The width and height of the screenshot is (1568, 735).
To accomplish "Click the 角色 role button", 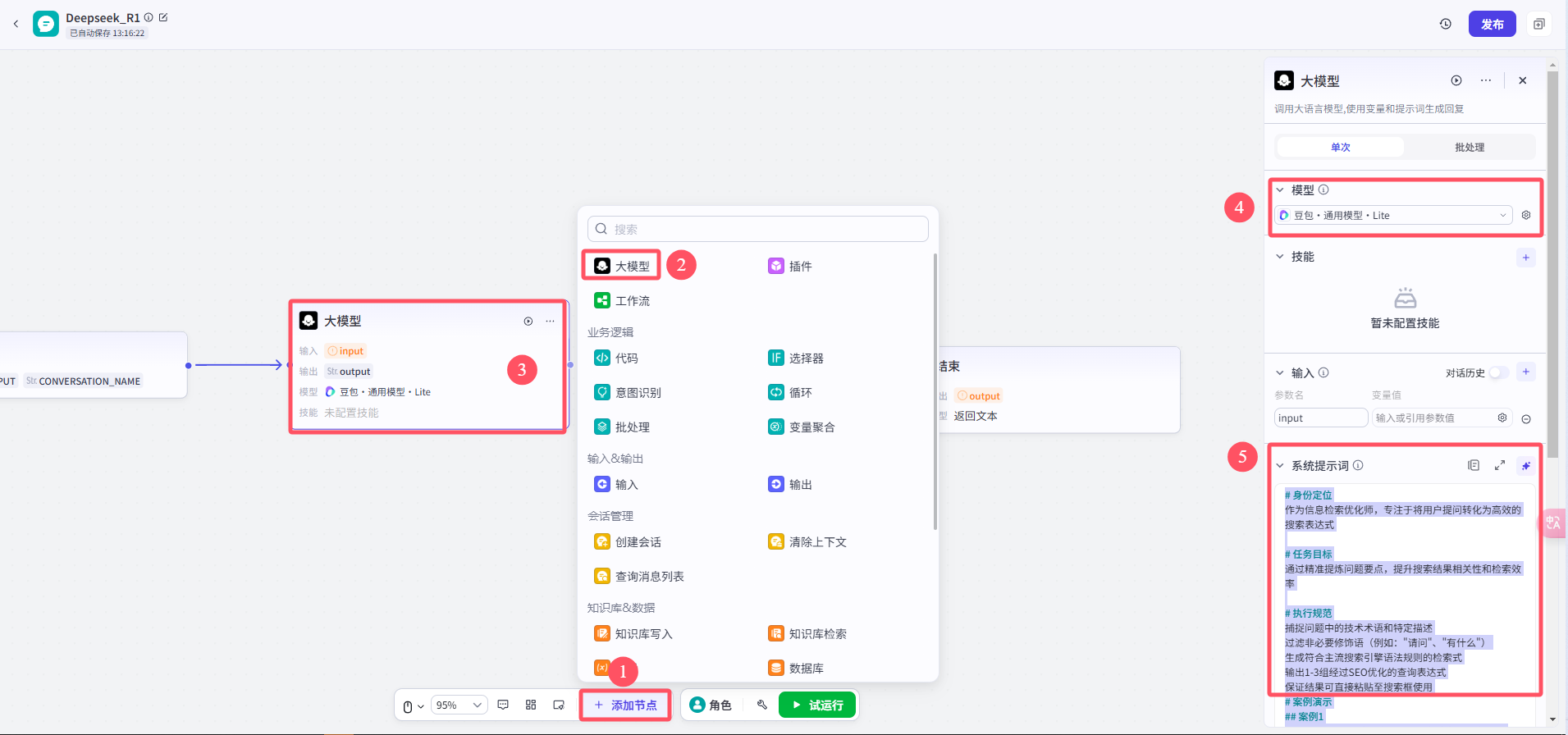I will (711, 705).
